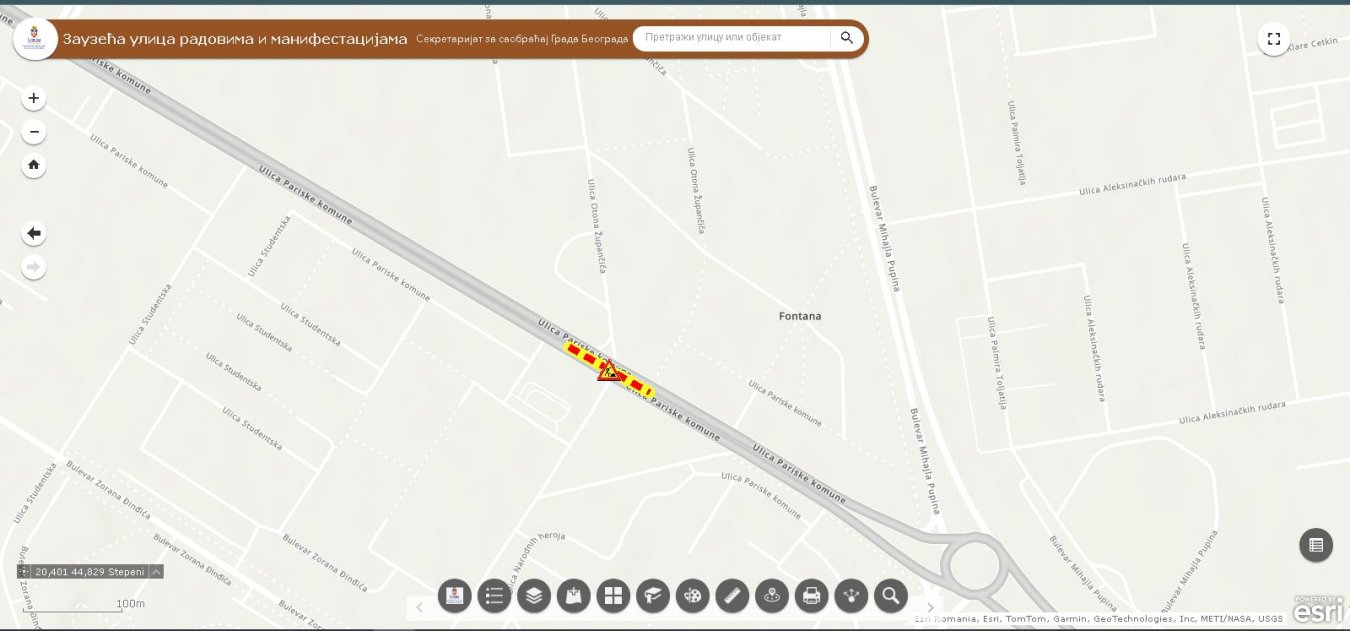This screenshot has height=631, width=1350.
Task: Open the Basemap gallery grid widget
Action: 613,596
